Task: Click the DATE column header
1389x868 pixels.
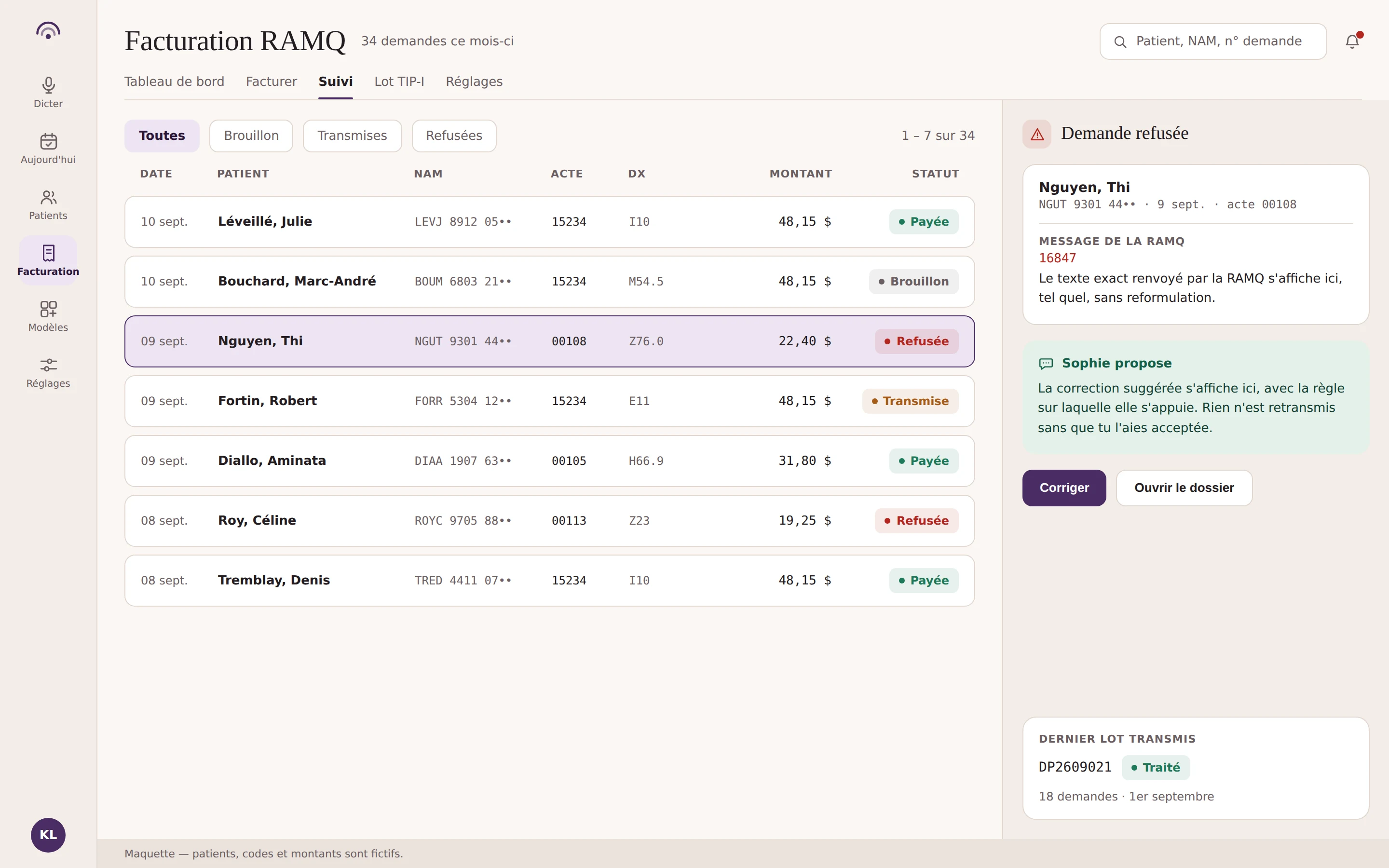Action: point(156,174)
